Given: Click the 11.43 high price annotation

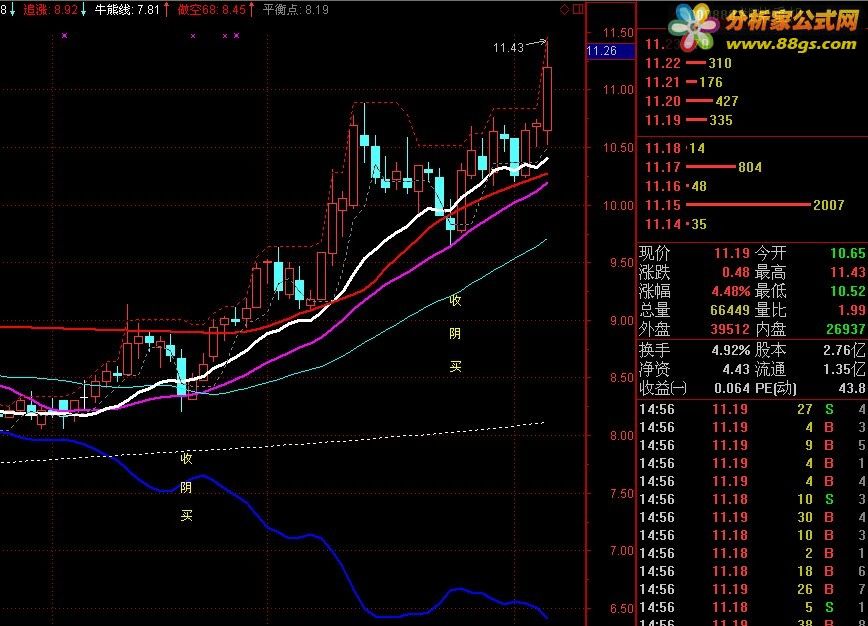Looking at the screenshot, I should pos(508,48).
